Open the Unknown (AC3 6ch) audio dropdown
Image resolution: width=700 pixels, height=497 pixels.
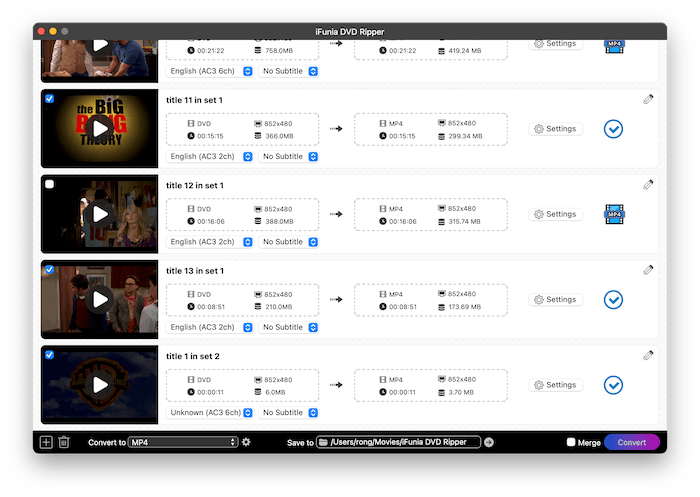(207, 413)
